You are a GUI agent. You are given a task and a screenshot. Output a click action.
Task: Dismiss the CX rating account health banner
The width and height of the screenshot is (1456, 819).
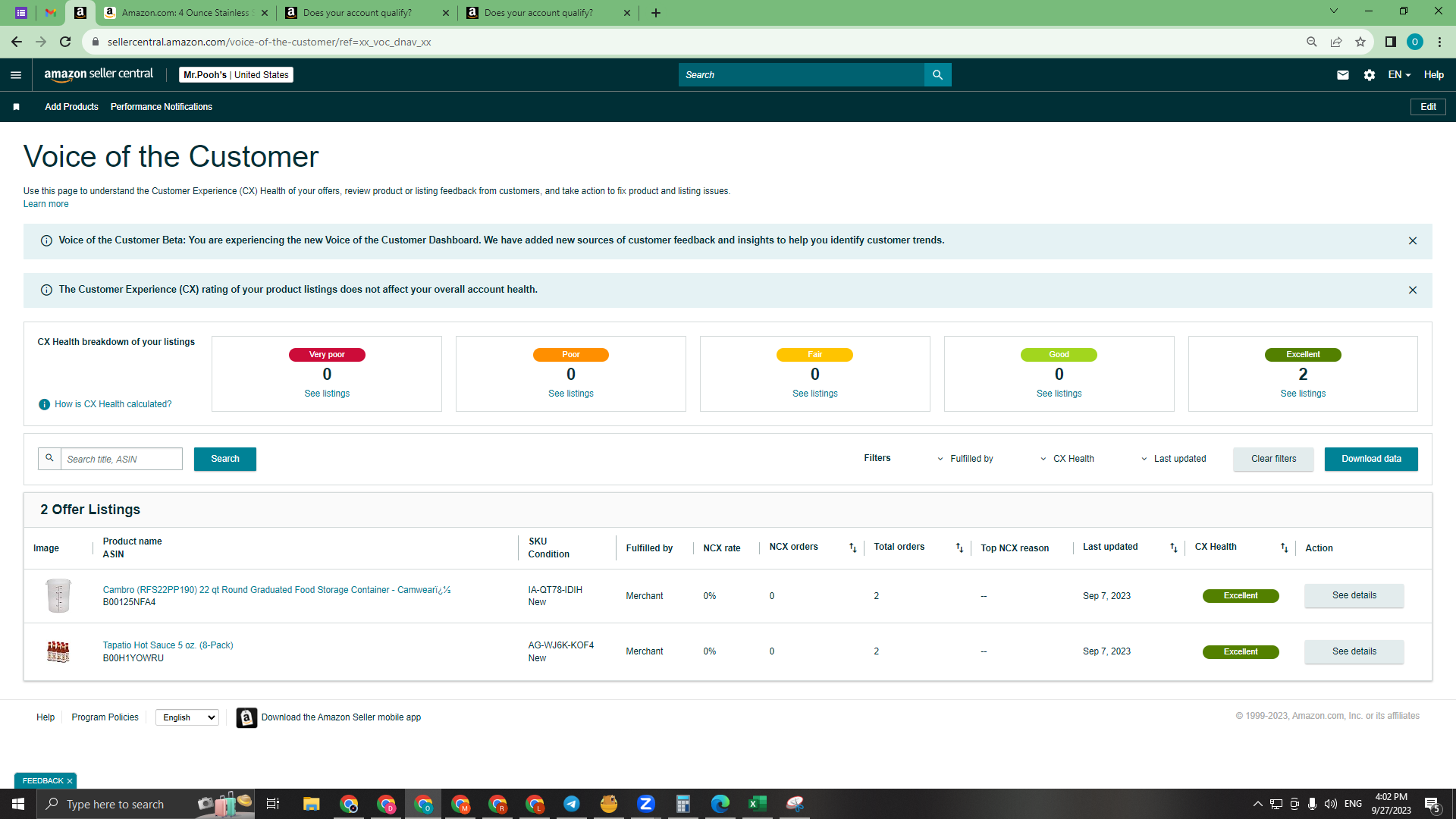pos(1412,290)
